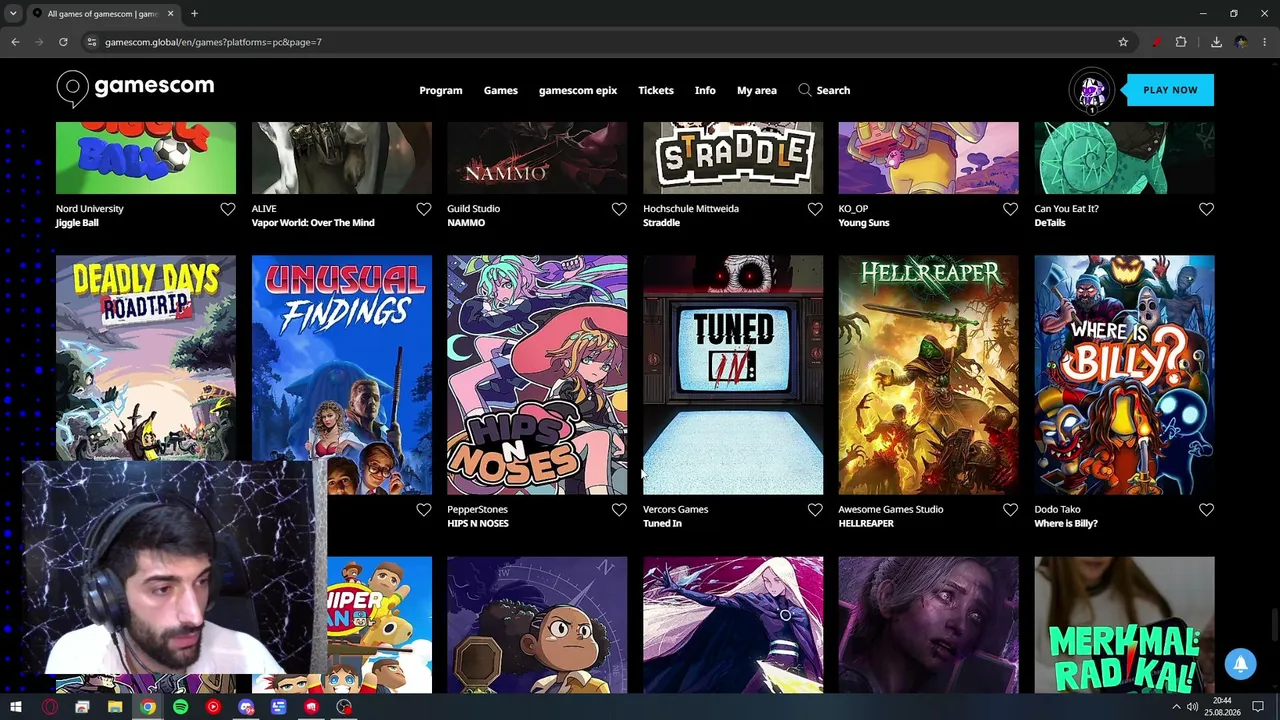The height and width of the screenshot is (720, 1280).
Task: Click the Awesome Games Studio developer name
Action: coord(891,510)
